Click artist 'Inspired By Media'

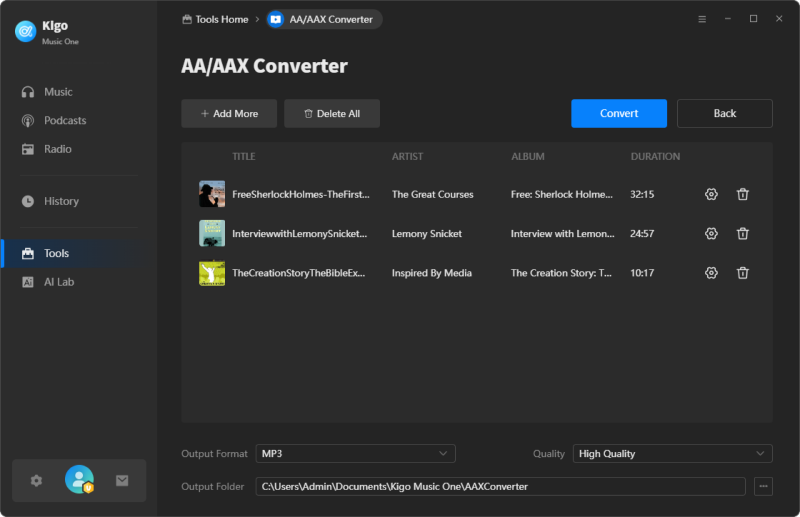point(432,273)
